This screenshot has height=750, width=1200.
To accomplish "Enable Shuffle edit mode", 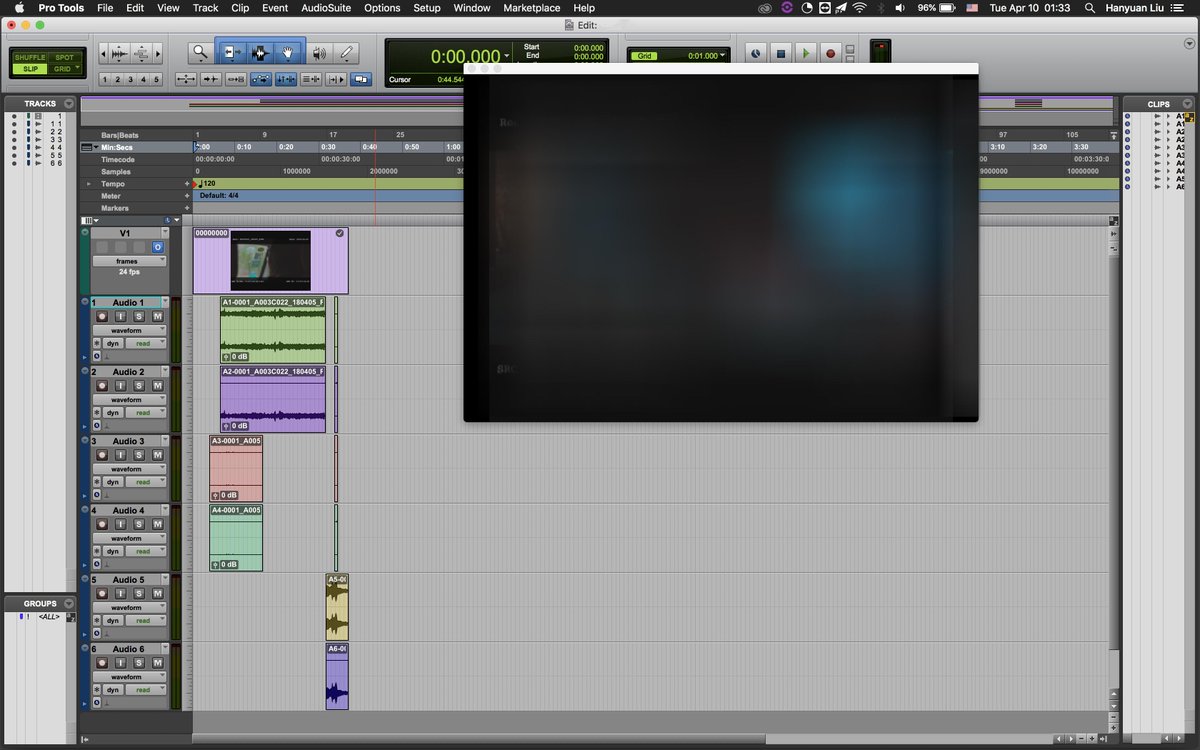I will pos(30,58).
